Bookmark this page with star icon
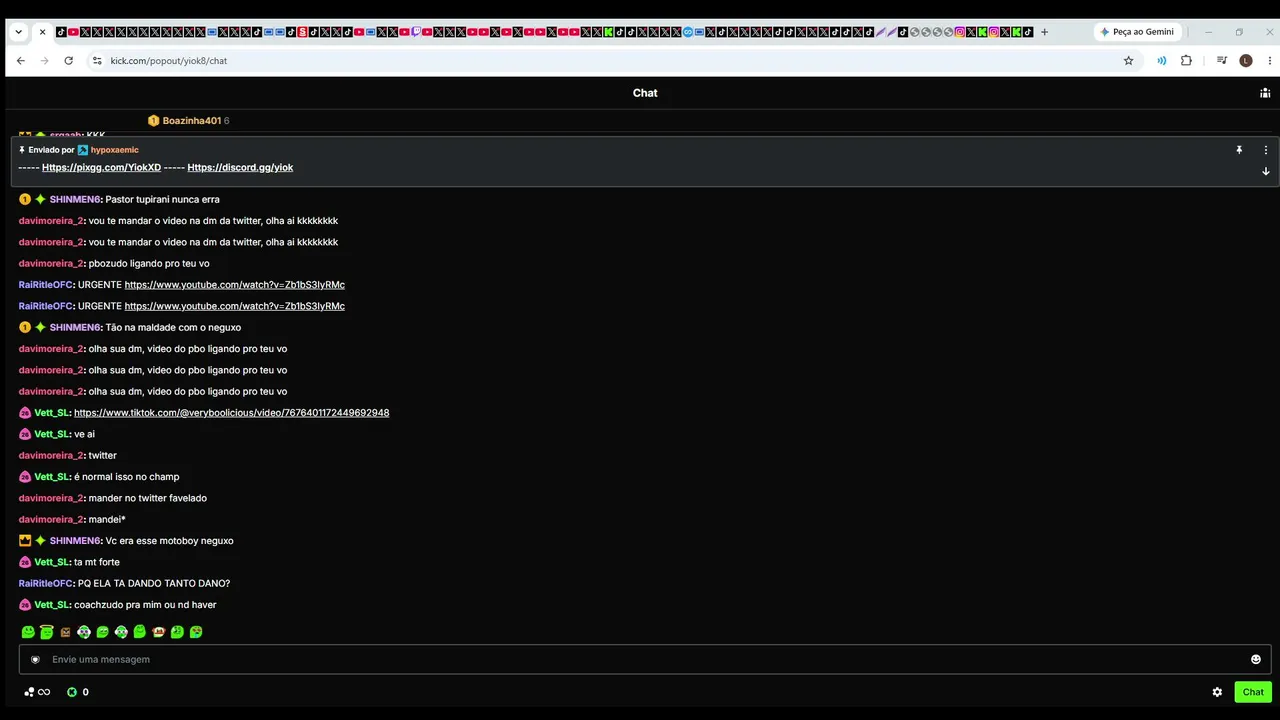The height and width of the screenshot is (720, 1280). point(1129,60)
